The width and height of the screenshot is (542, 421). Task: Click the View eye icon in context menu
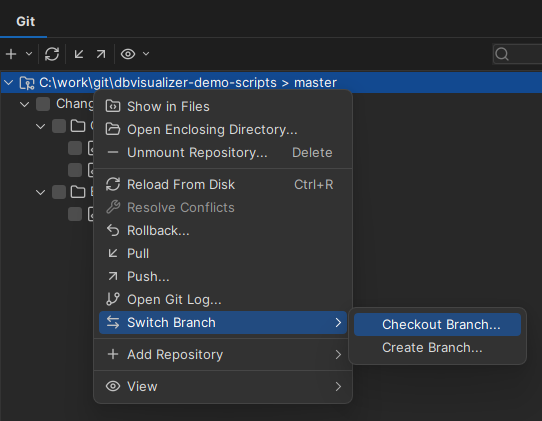click(x=113, y=386)
